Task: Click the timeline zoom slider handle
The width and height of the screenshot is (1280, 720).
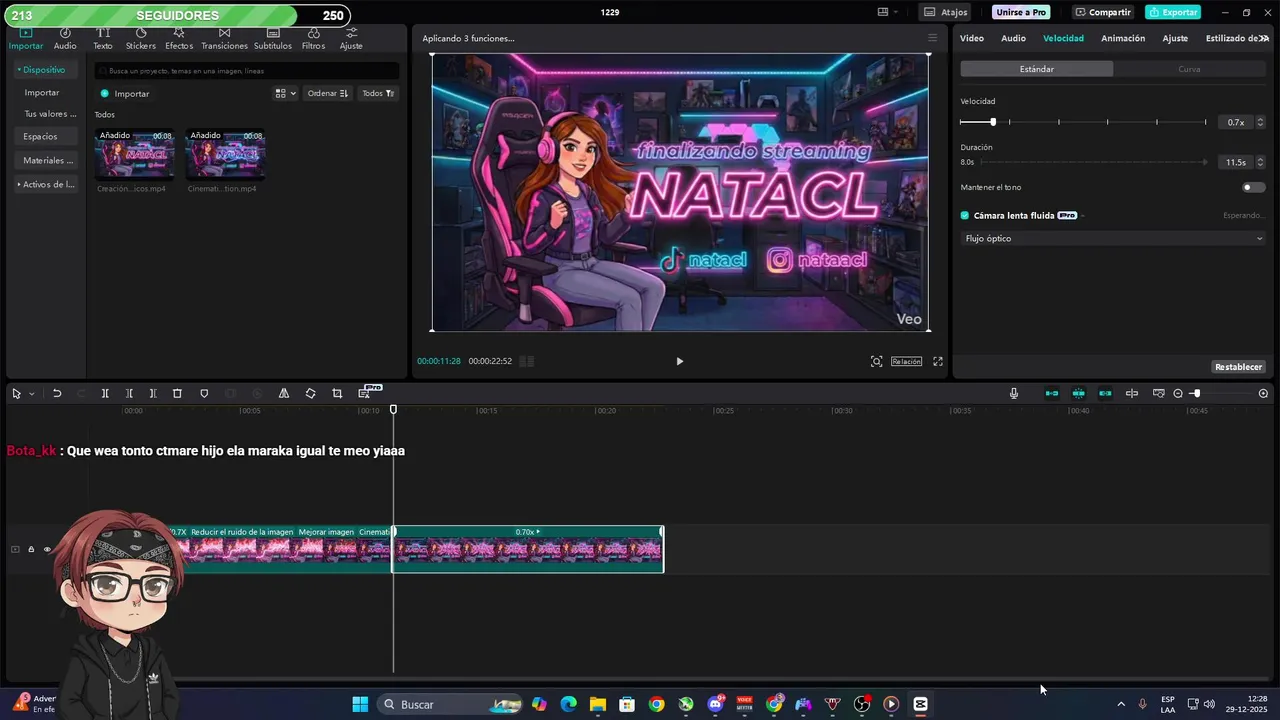Action: (1196, 394)
